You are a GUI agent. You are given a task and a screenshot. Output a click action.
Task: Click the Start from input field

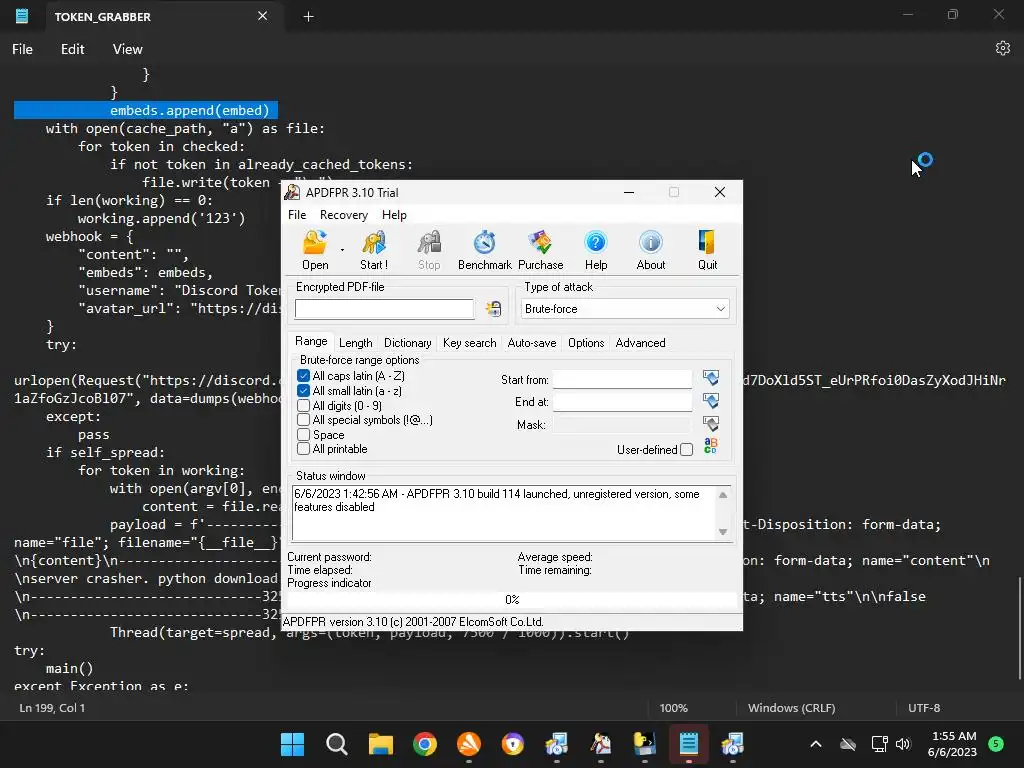(622, 379)
